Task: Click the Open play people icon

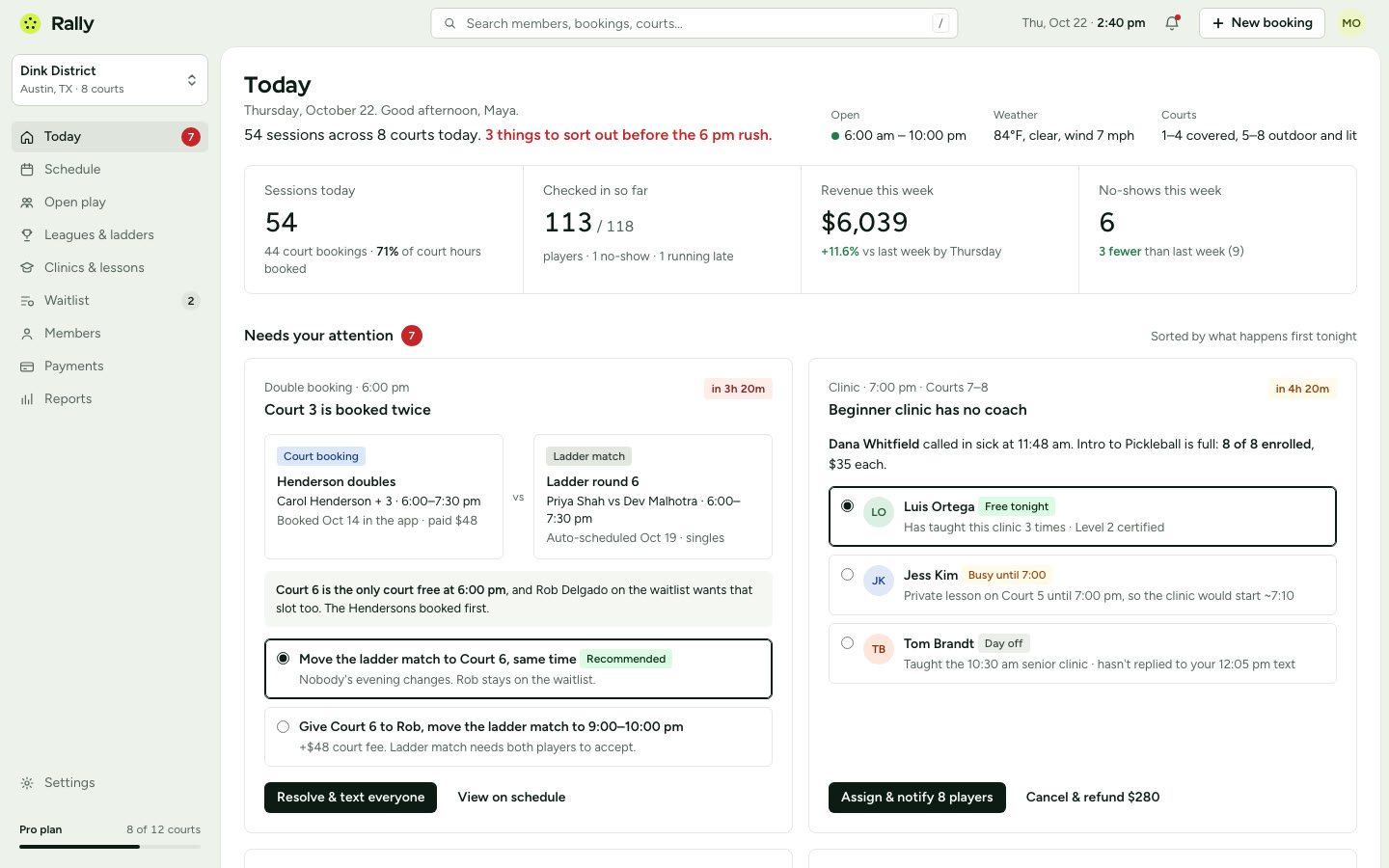Action: click(x=27, y=203)
